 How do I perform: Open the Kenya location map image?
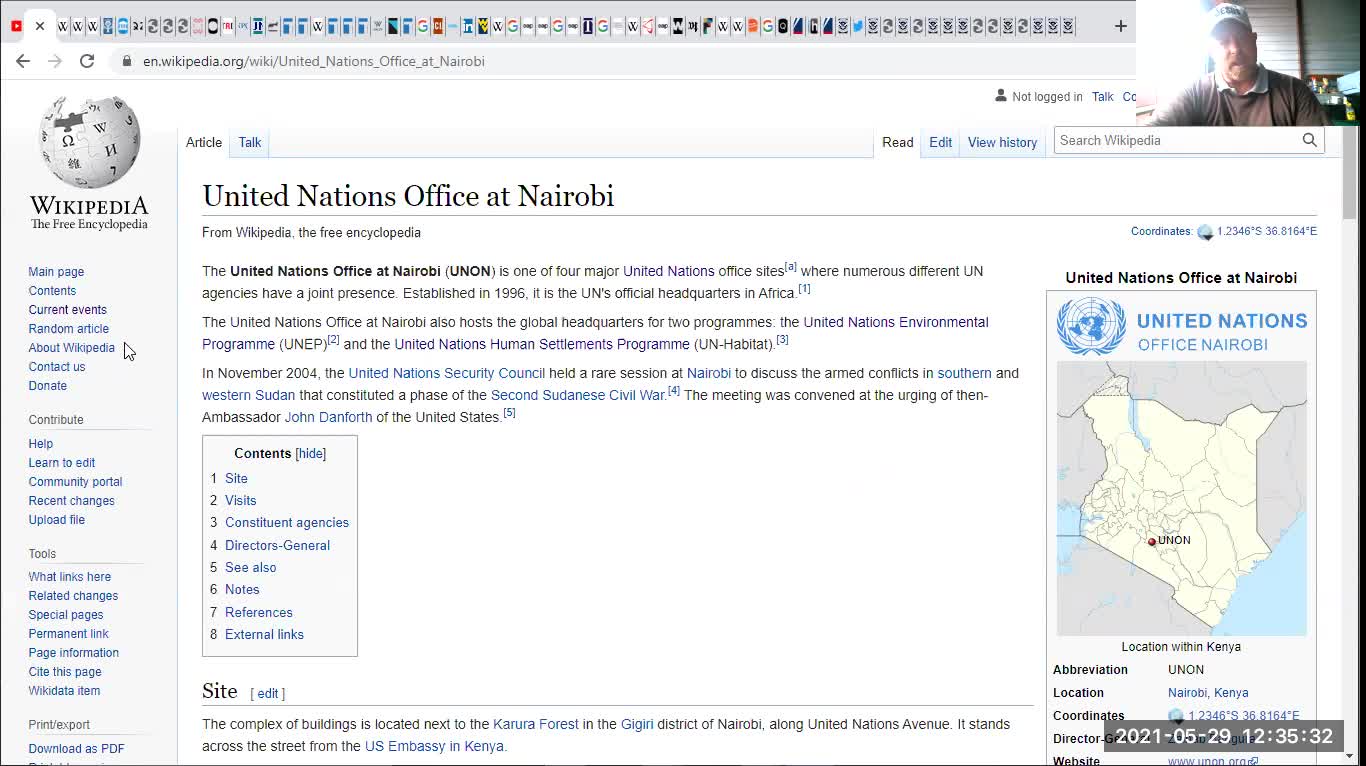tap(1181, 498)
